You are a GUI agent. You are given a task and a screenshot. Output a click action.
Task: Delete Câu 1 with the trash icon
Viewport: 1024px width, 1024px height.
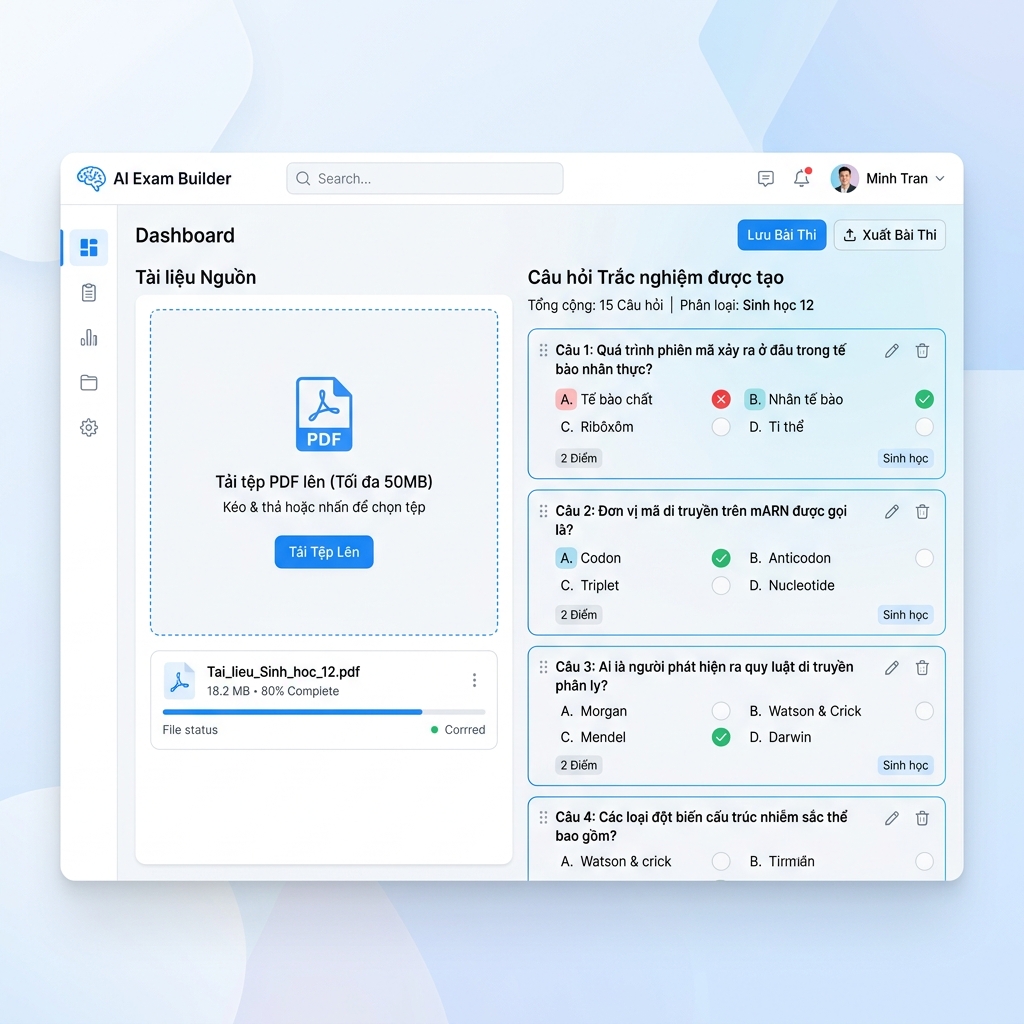[x=922, y=351]
